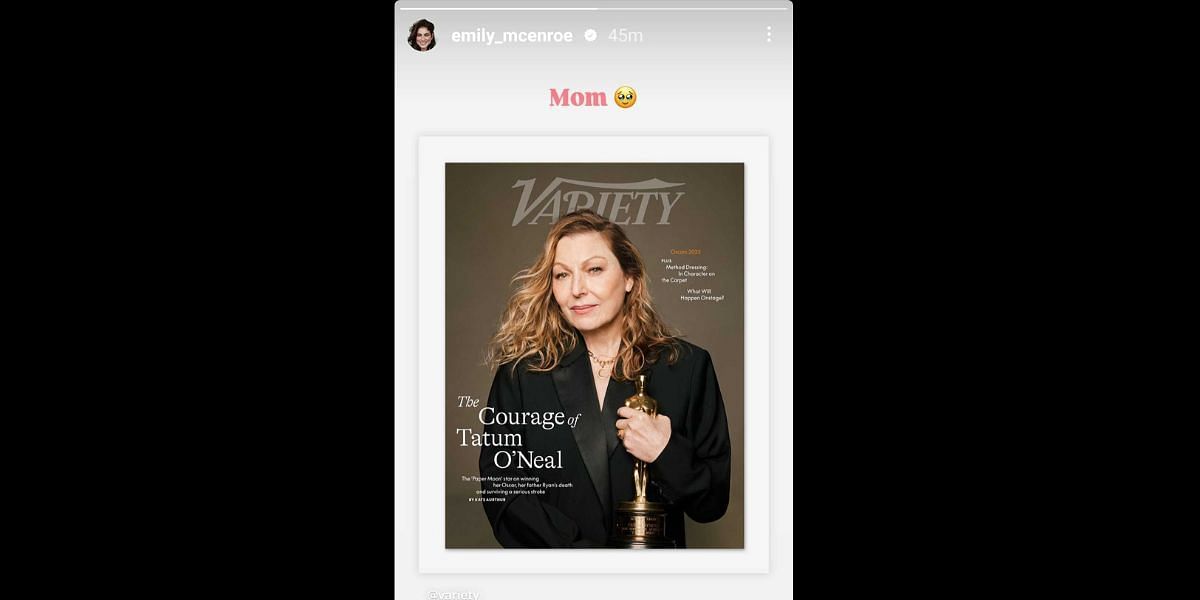Click the gold chain necklace on the cover
Viewport: 1200px width, 600px height.
click(603, 360)
